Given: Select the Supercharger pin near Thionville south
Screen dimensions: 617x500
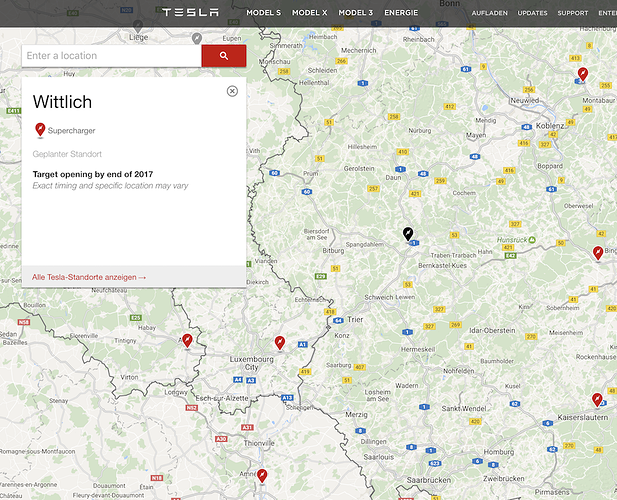Looking at the screenshot, I should [x=262, y=476].
